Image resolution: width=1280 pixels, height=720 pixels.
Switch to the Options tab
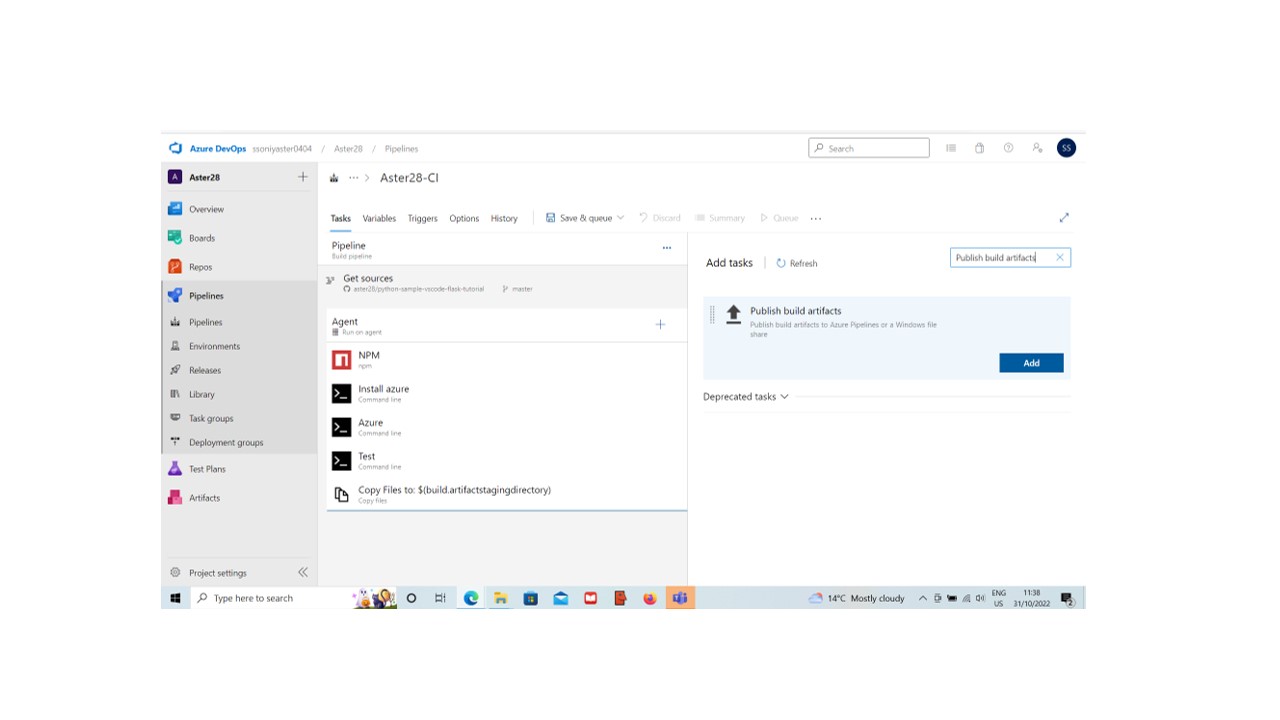pyautogui.click(x=464, y=218)
